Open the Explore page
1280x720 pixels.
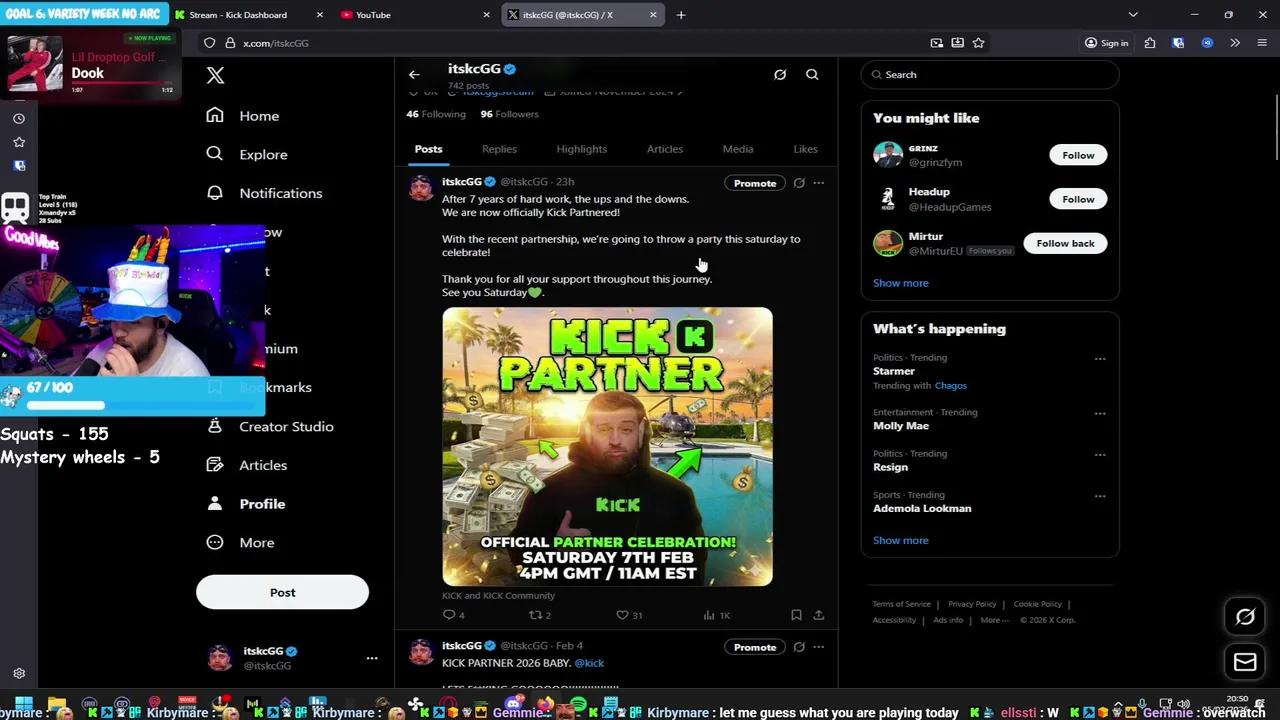click(x=247, y=154)
